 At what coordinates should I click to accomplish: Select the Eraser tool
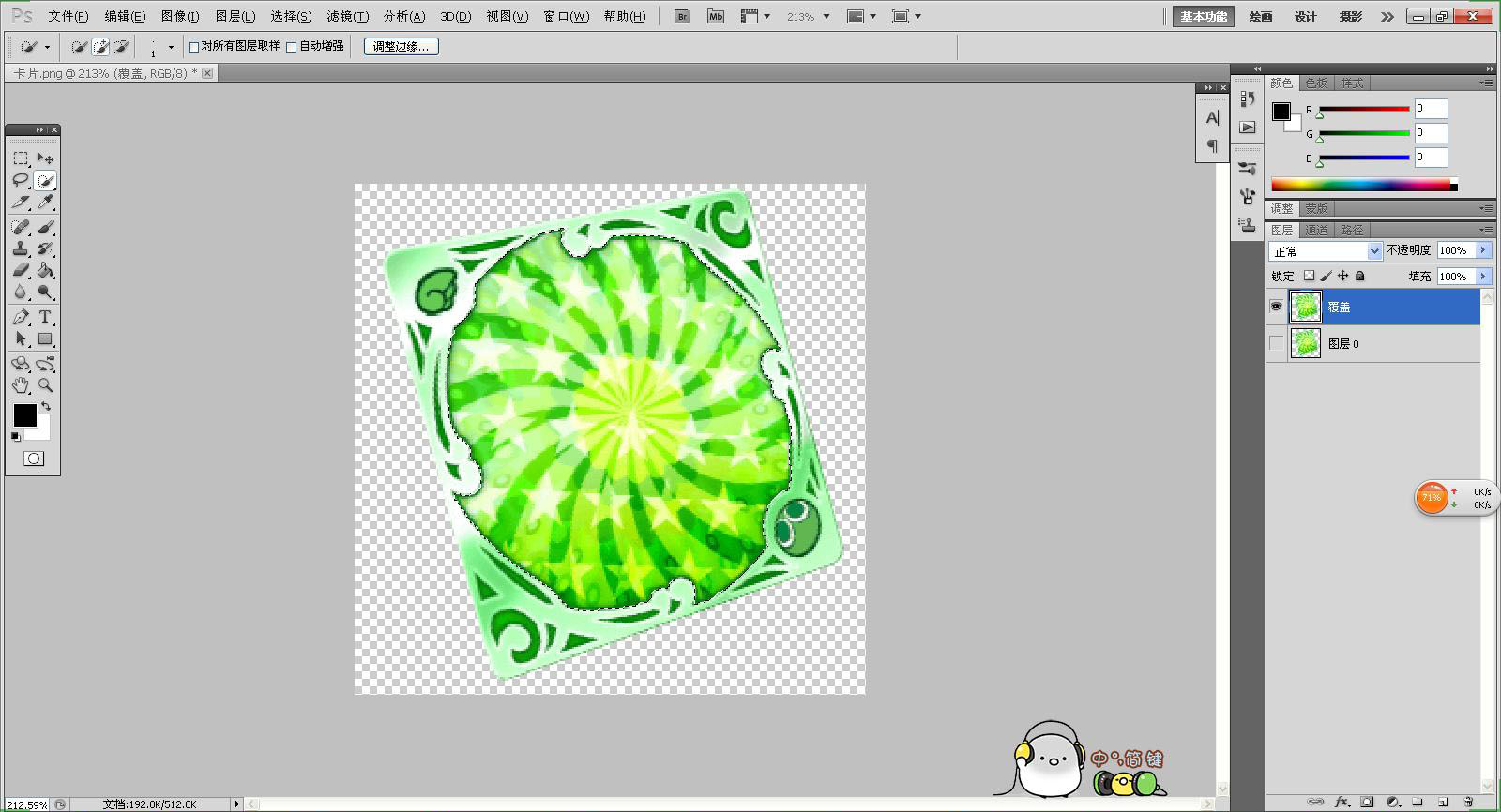coord(21,270)
